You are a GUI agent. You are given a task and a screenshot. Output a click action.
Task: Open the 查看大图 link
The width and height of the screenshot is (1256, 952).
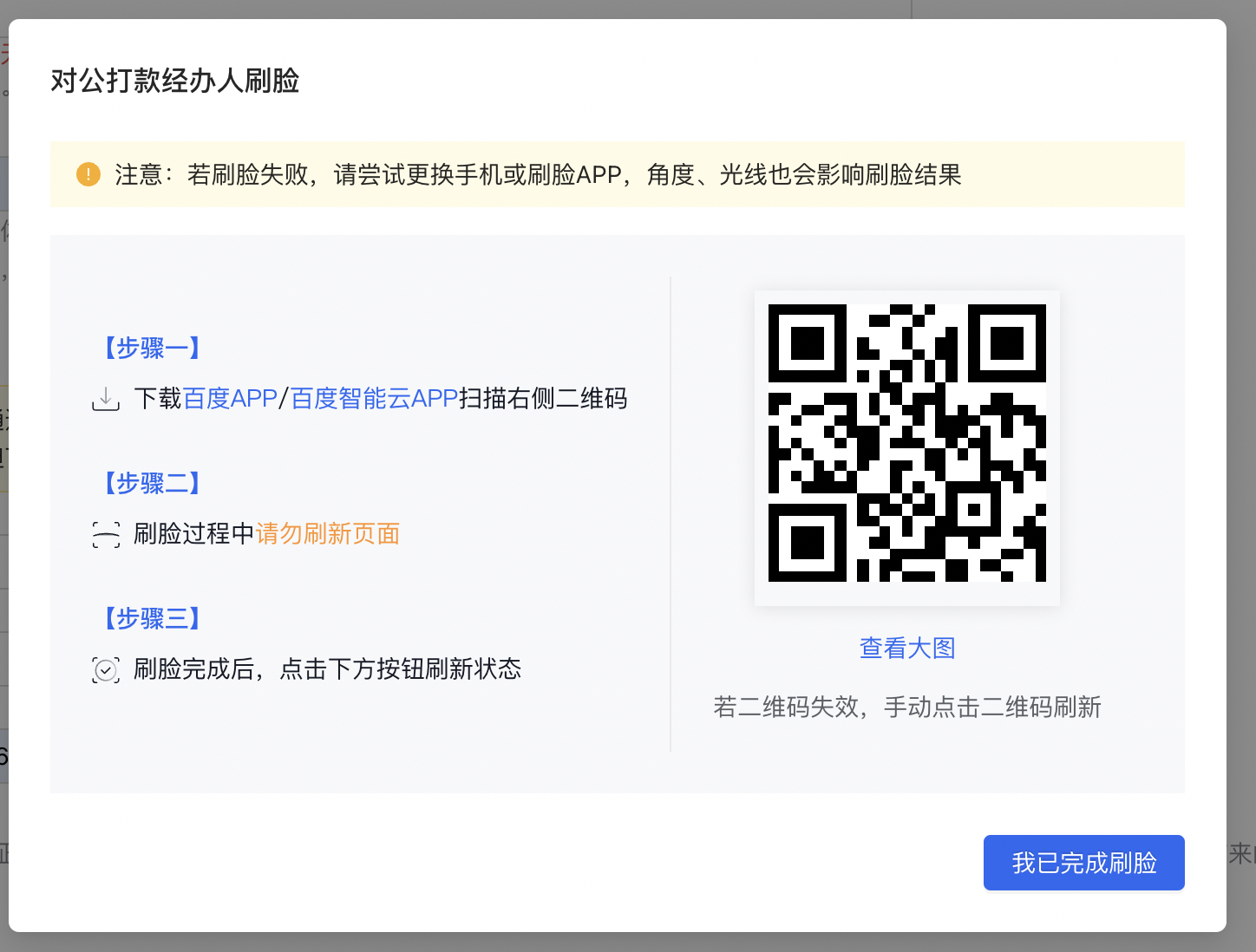point(907,648)
